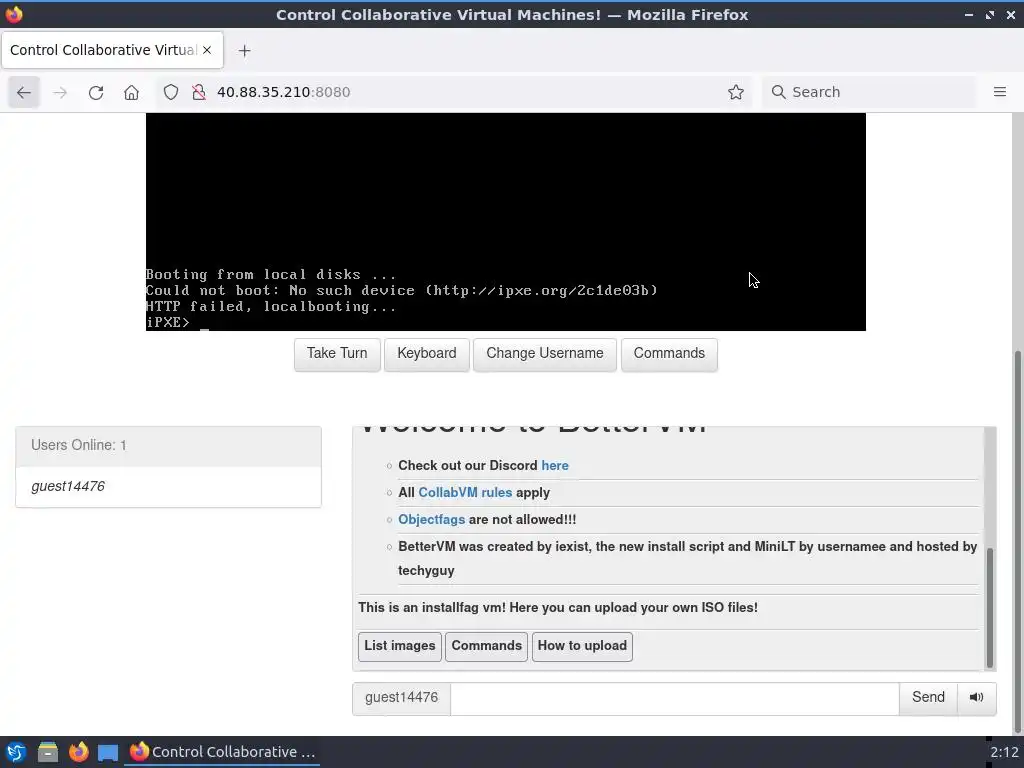Focus Control Collaborative taskbar window entry
This screenshot has width=1024, height=768.
click(222, 752)
